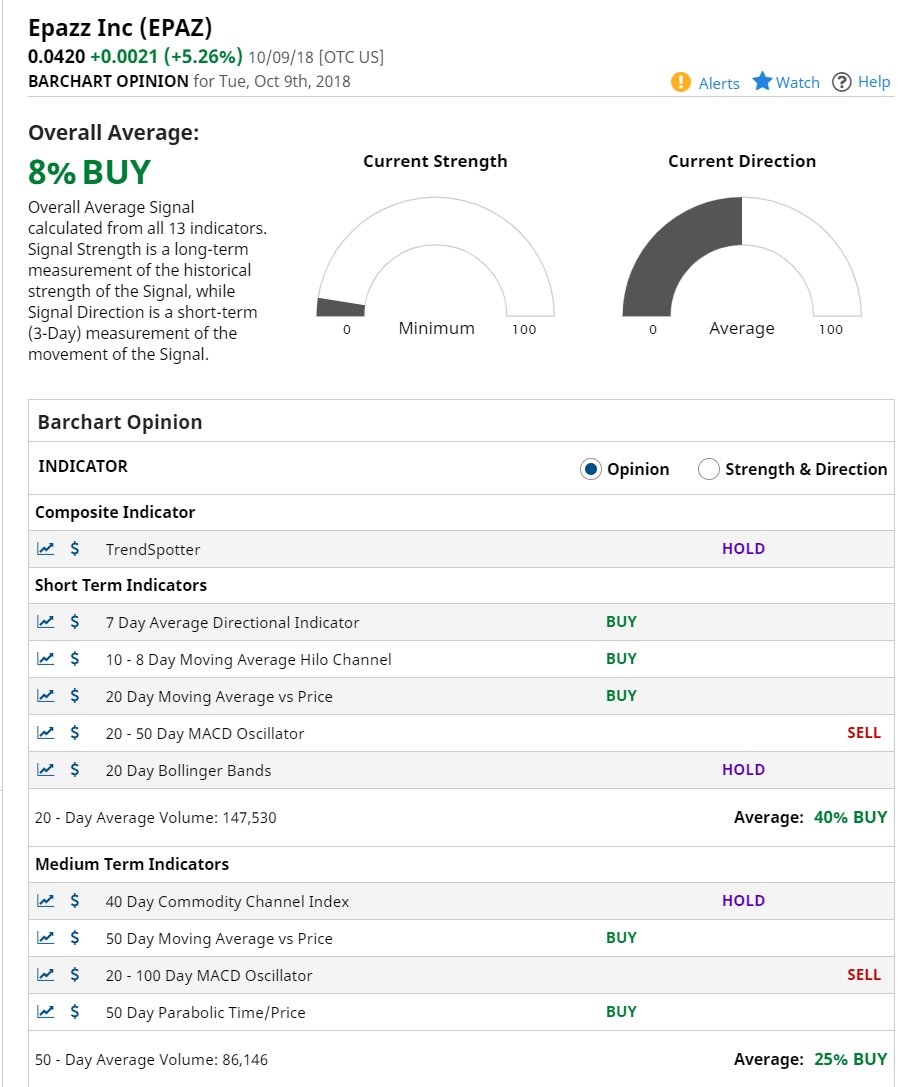Open chart icon for 20 - 50 Day MACD Oscillator
This screenshot has height=1087, width=899.
pos(45,733)
